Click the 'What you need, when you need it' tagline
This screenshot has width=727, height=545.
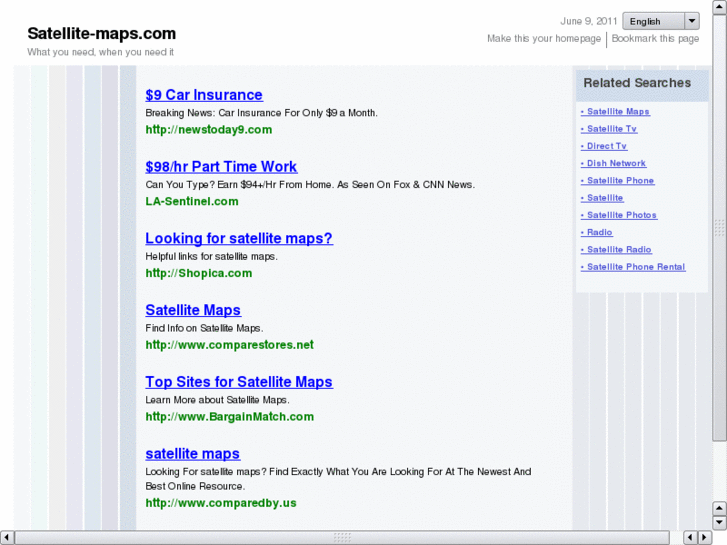click(x=101, y=52)
